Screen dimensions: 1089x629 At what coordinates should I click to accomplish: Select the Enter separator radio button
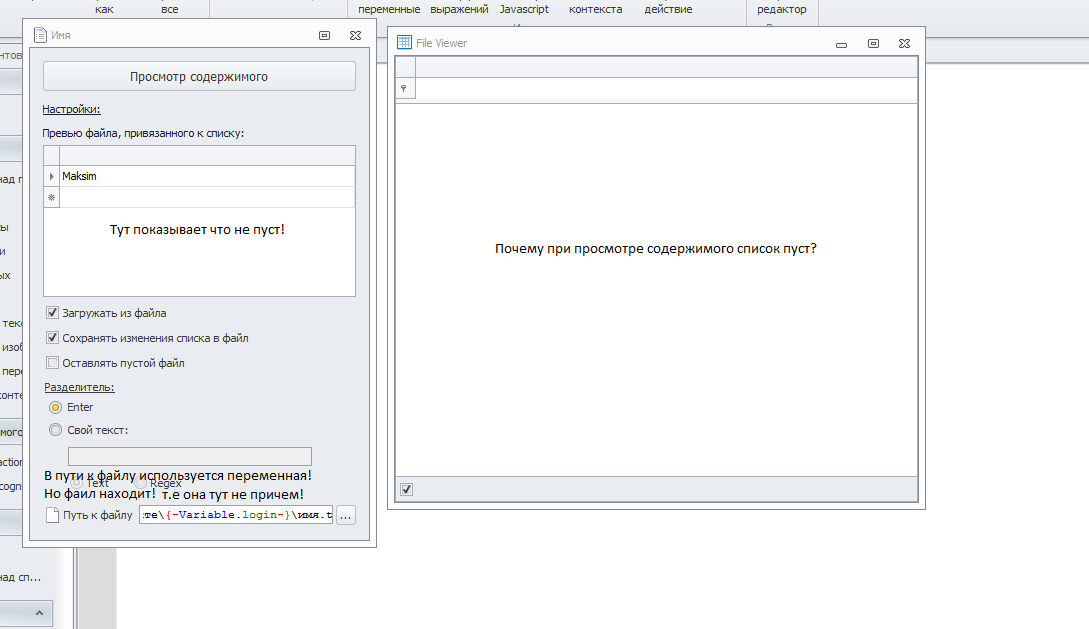point(56,407)
